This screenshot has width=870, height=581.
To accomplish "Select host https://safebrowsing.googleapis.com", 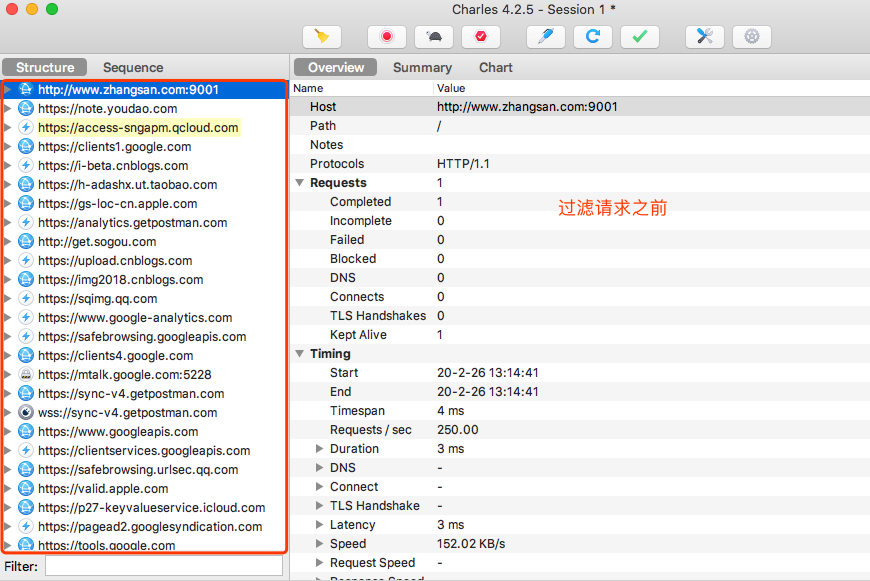I will [142, 336].
